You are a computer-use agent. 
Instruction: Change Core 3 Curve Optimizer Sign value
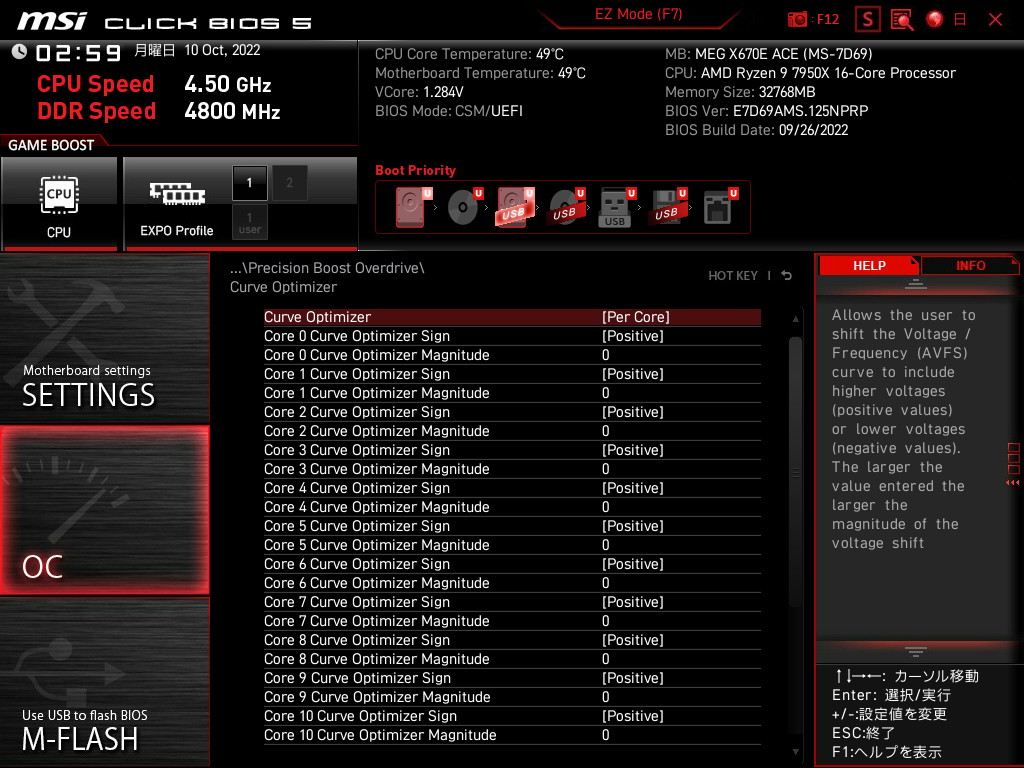(x=632, y=450)
